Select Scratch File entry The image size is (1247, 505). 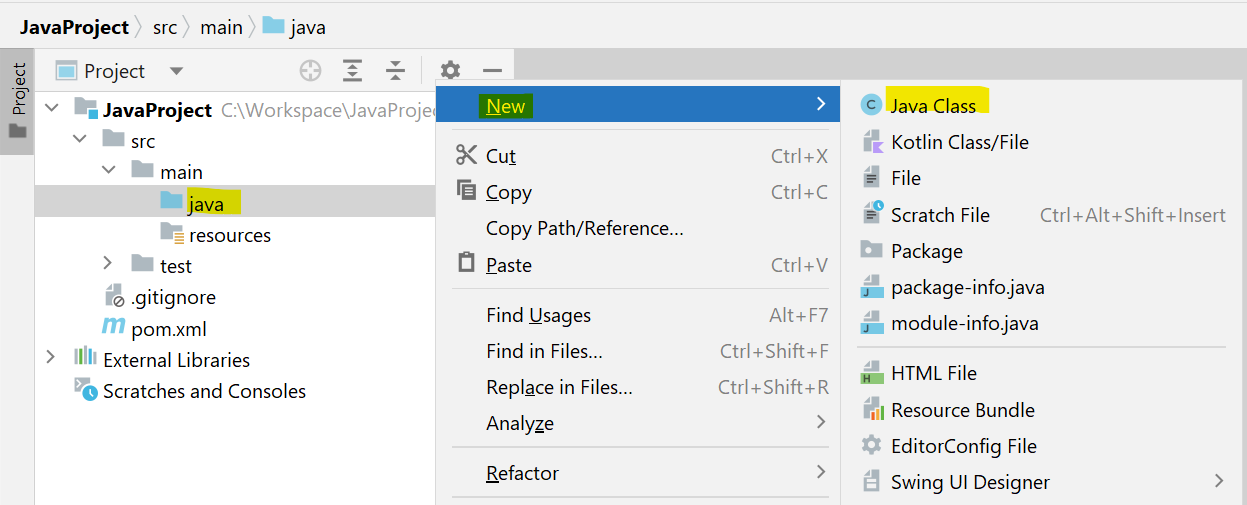pyautogui.click(x=1044, y=215)
